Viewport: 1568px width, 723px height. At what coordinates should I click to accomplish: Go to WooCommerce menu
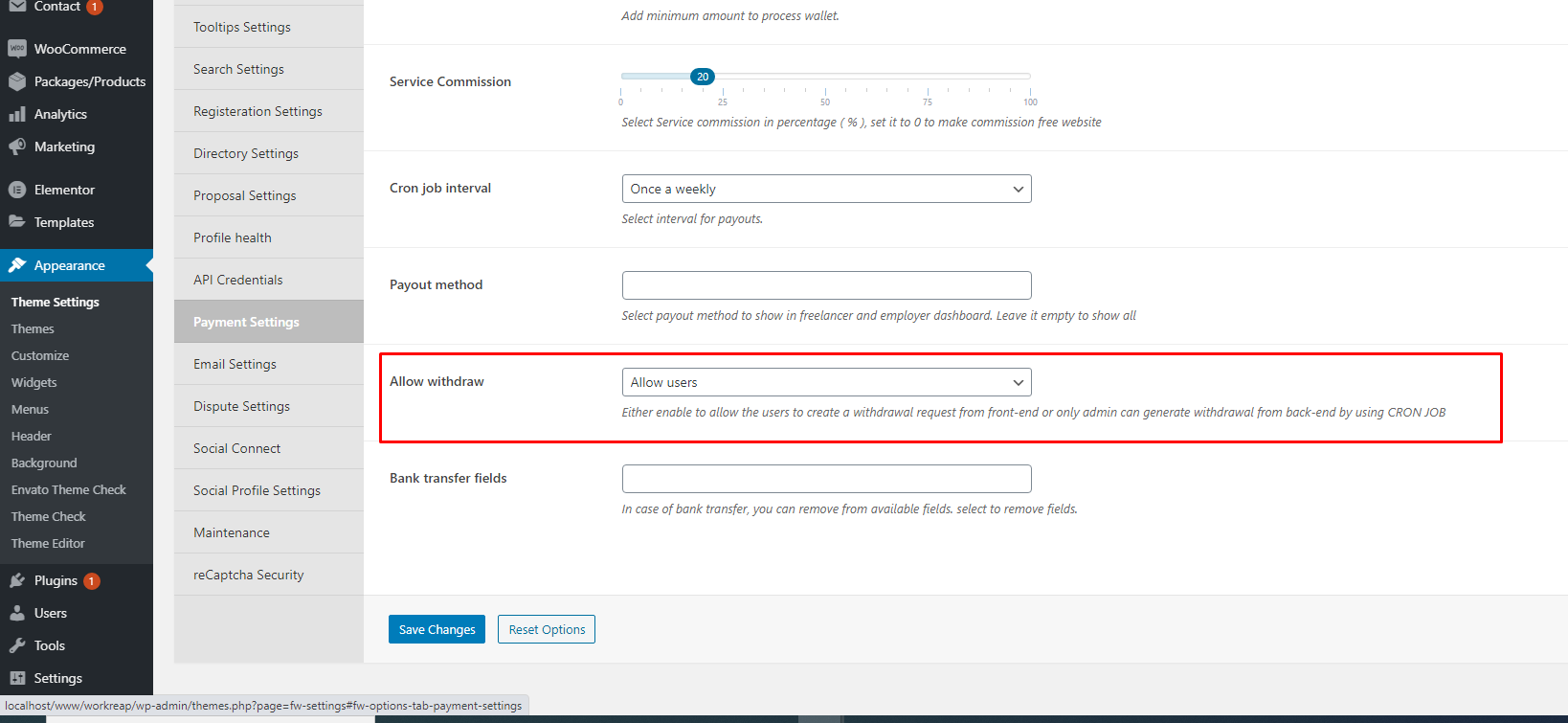tap(77, 49)
